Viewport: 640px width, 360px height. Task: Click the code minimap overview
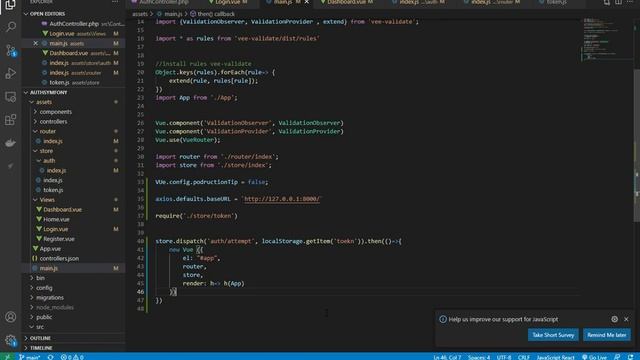607,39
